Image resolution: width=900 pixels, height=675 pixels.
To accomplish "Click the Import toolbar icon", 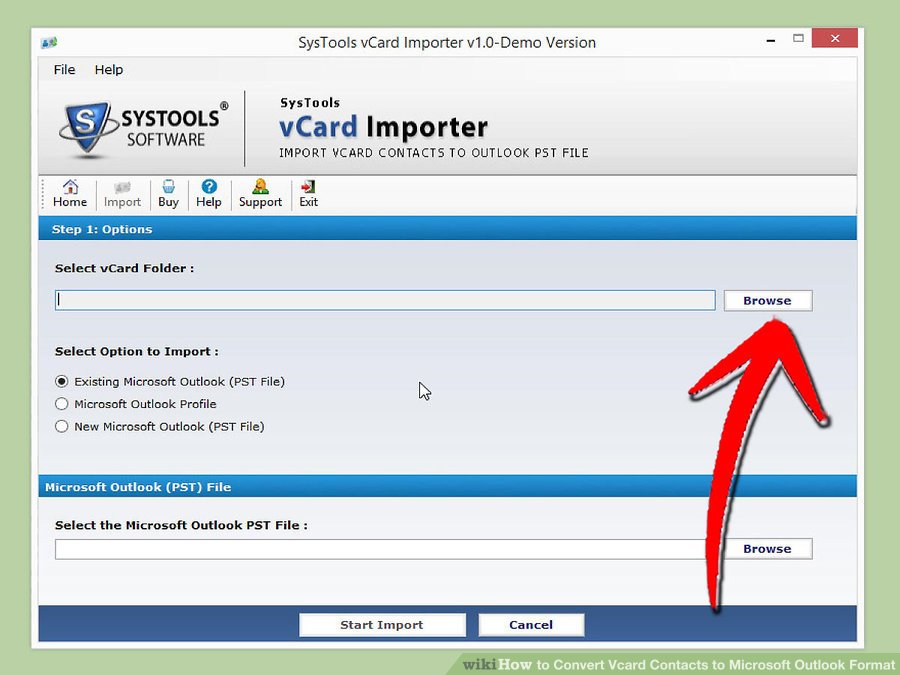I will pos(122,187).
